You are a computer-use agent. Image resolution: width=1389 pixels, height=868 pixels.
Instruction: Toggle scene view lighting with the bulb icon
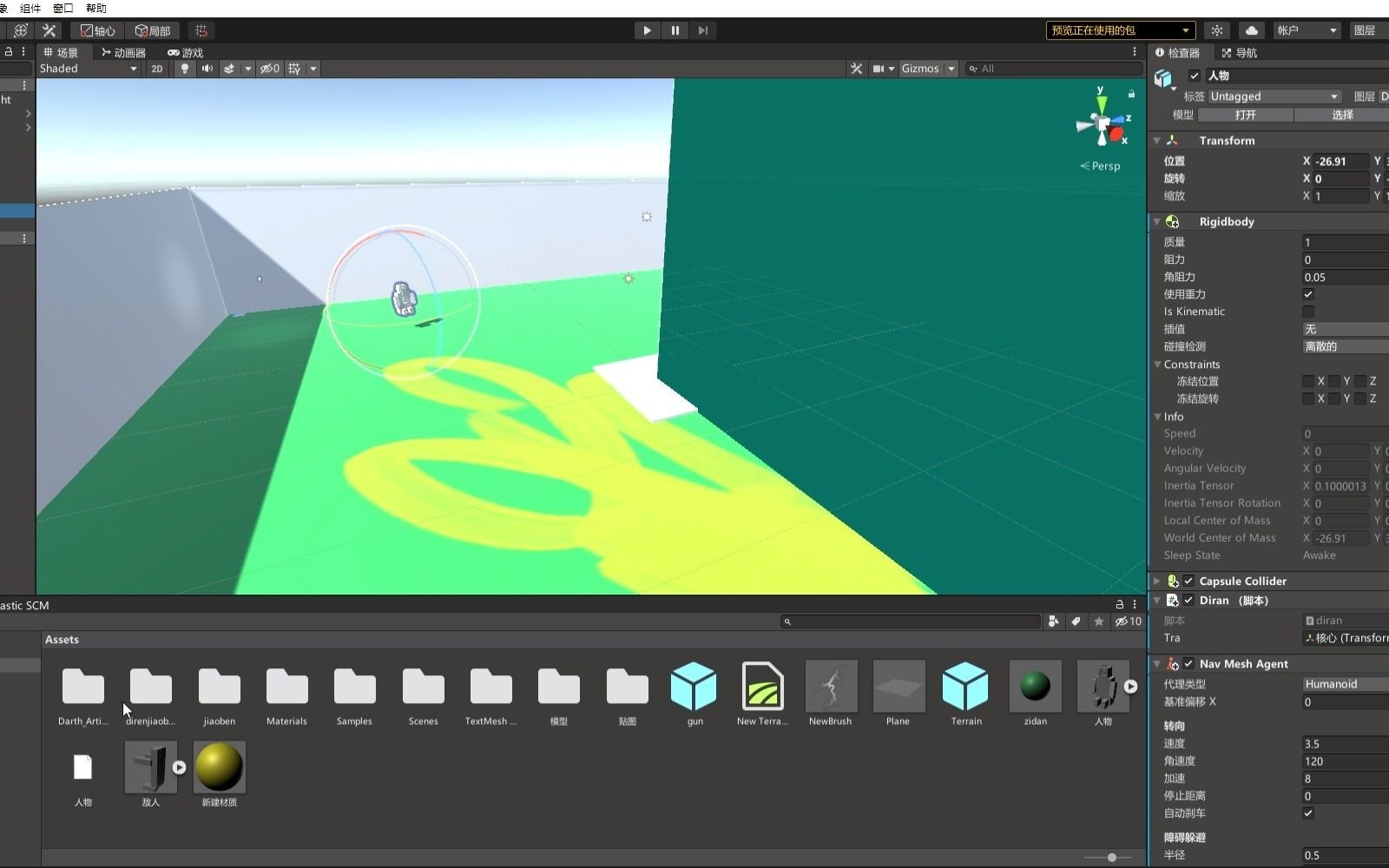pyautogui.click(x=184, y=68)
